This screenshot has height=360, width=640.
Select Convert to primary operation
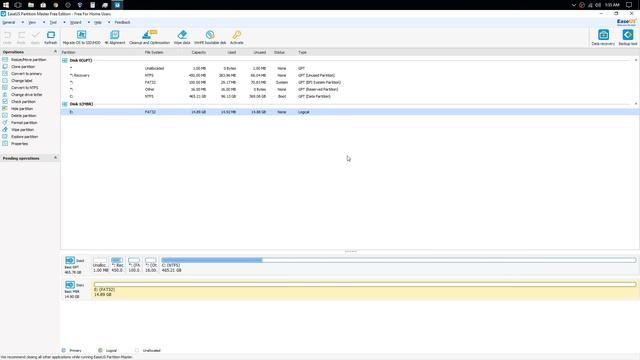[x=22, y=73]
